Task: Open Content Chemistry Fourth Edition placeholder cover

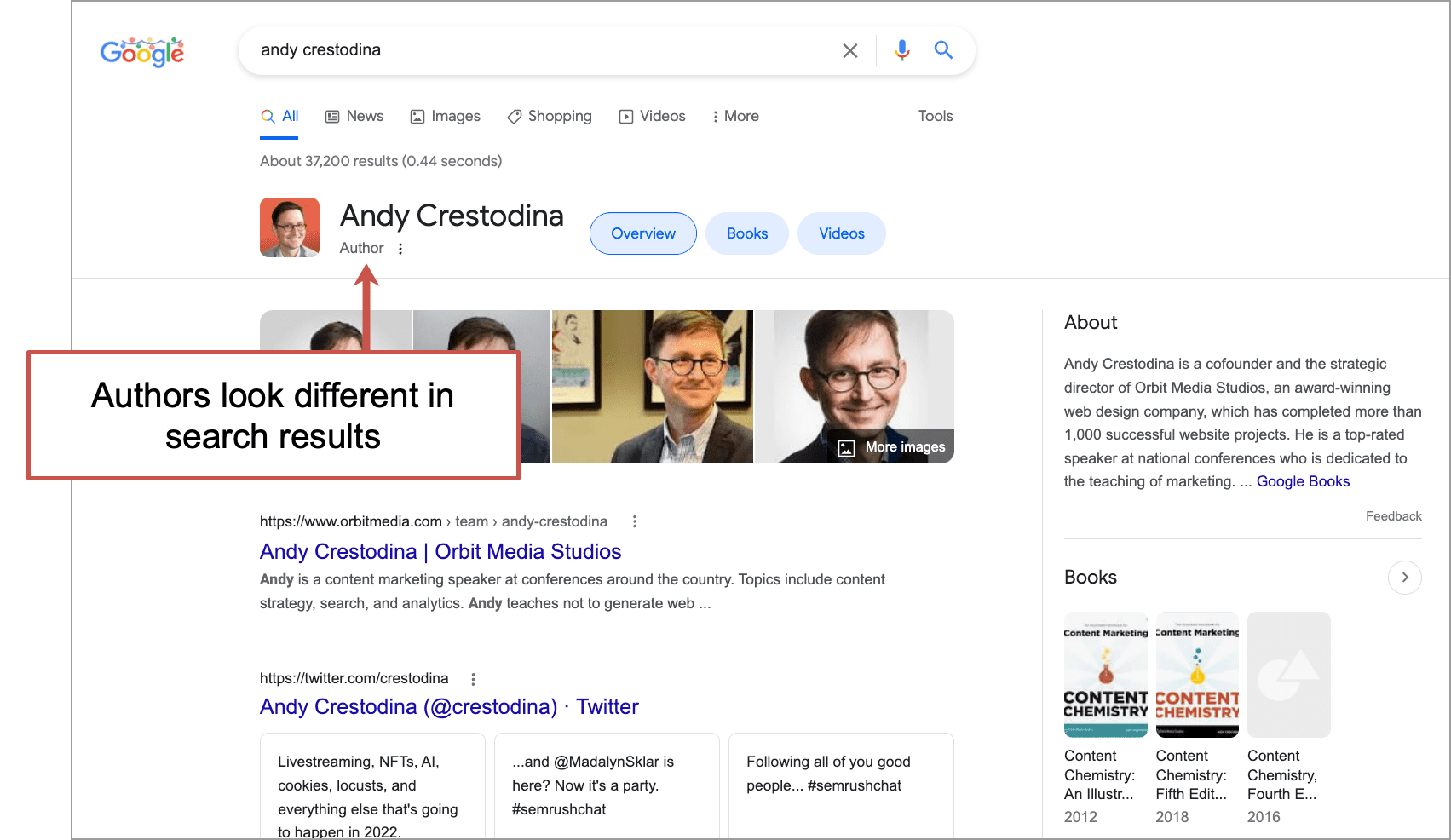Action: tap(1289, 675)
